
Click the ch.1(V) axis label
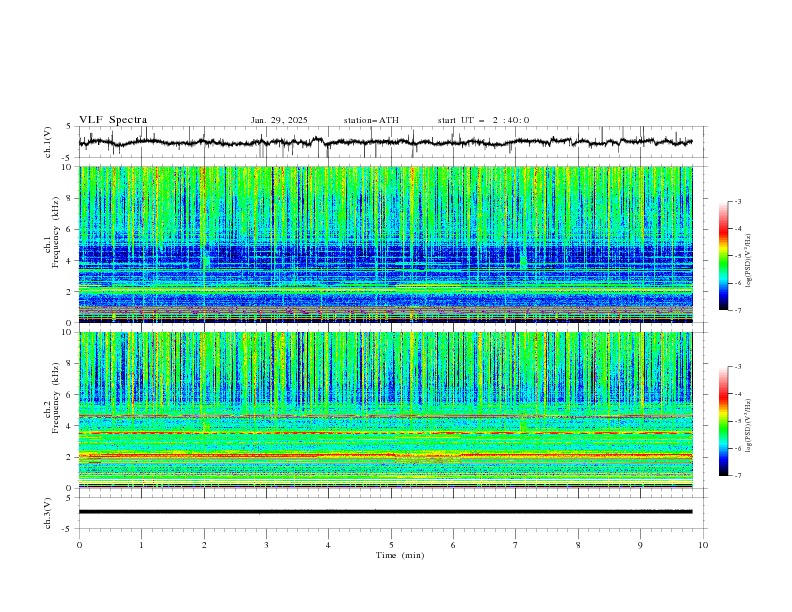pyautogui.click(x=48, y=142)
